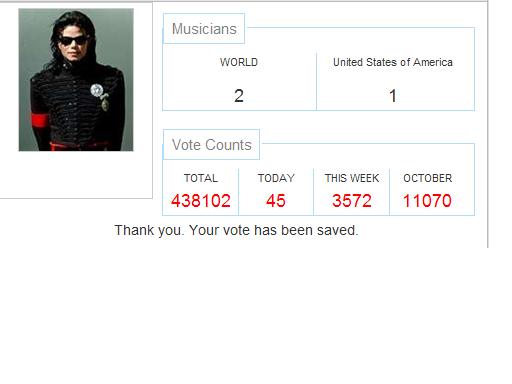Click this week's vote value 3572
Image resolution: width=512 pixels, height=384 pixels.
point(352,201)
